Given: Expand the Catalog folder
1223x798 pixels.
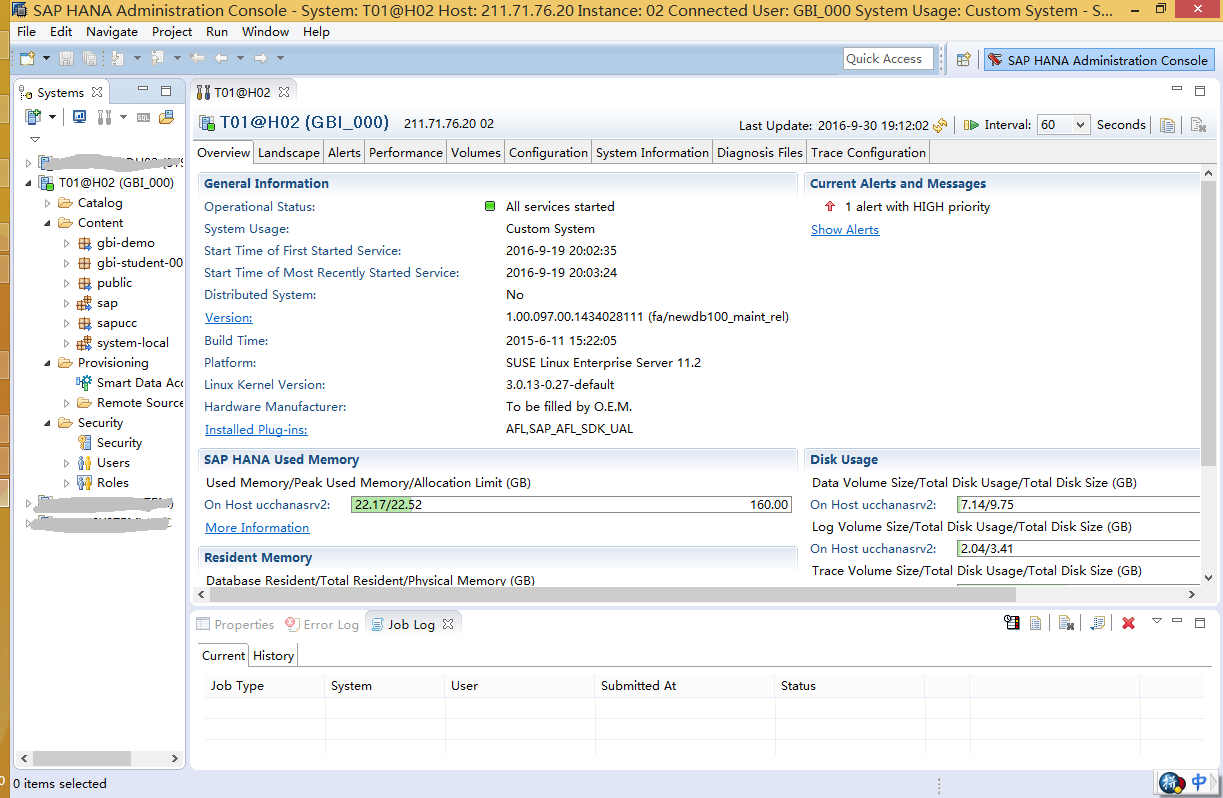Looking at the screenshot, I should [x=47, y=203].
